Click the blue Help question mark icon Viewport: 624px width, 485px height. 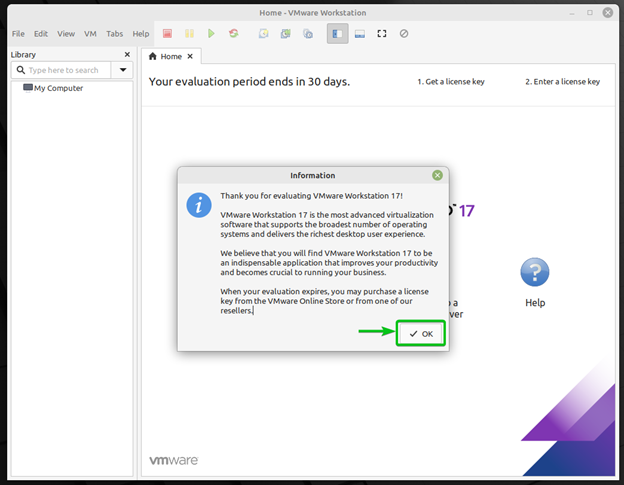pos(535,272)
